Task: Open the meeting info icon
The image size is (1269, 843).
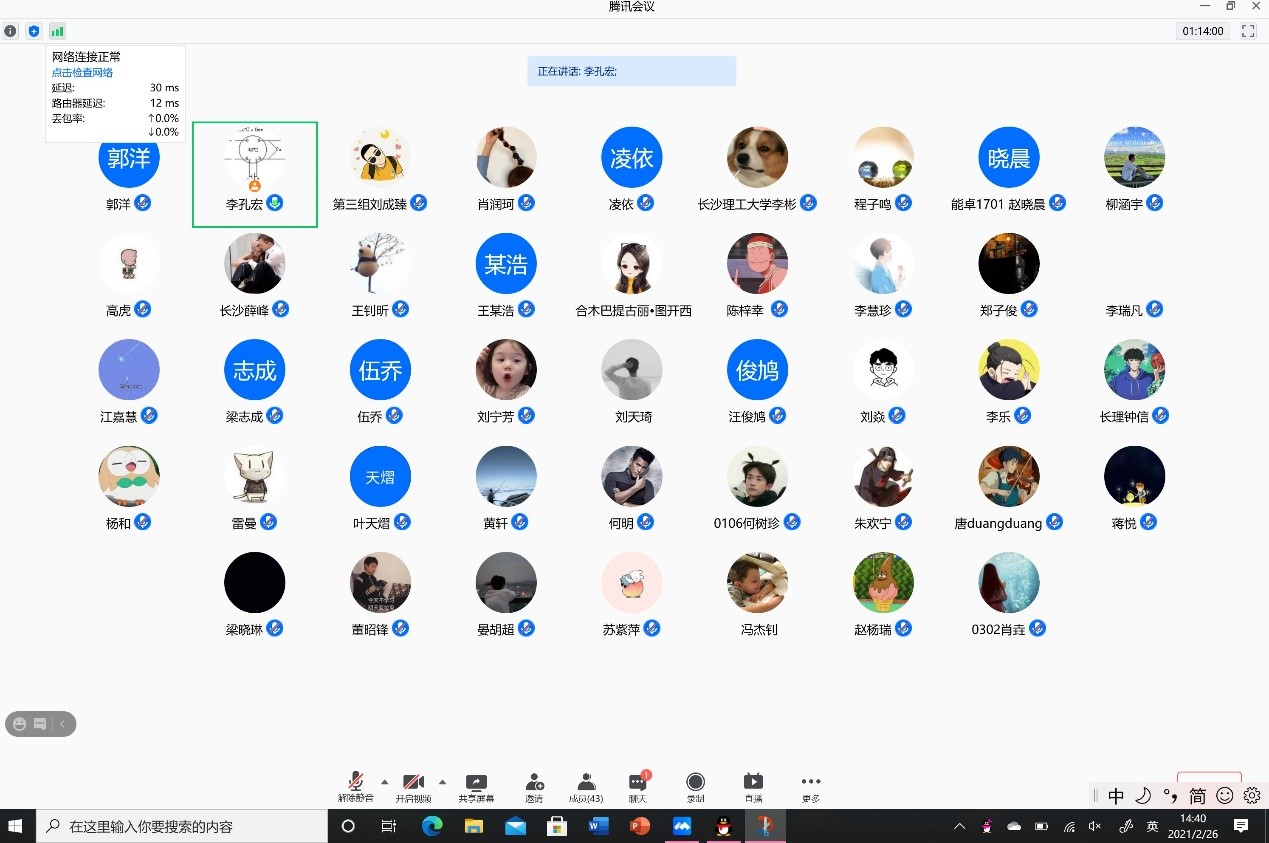Action: coord(10,31)
